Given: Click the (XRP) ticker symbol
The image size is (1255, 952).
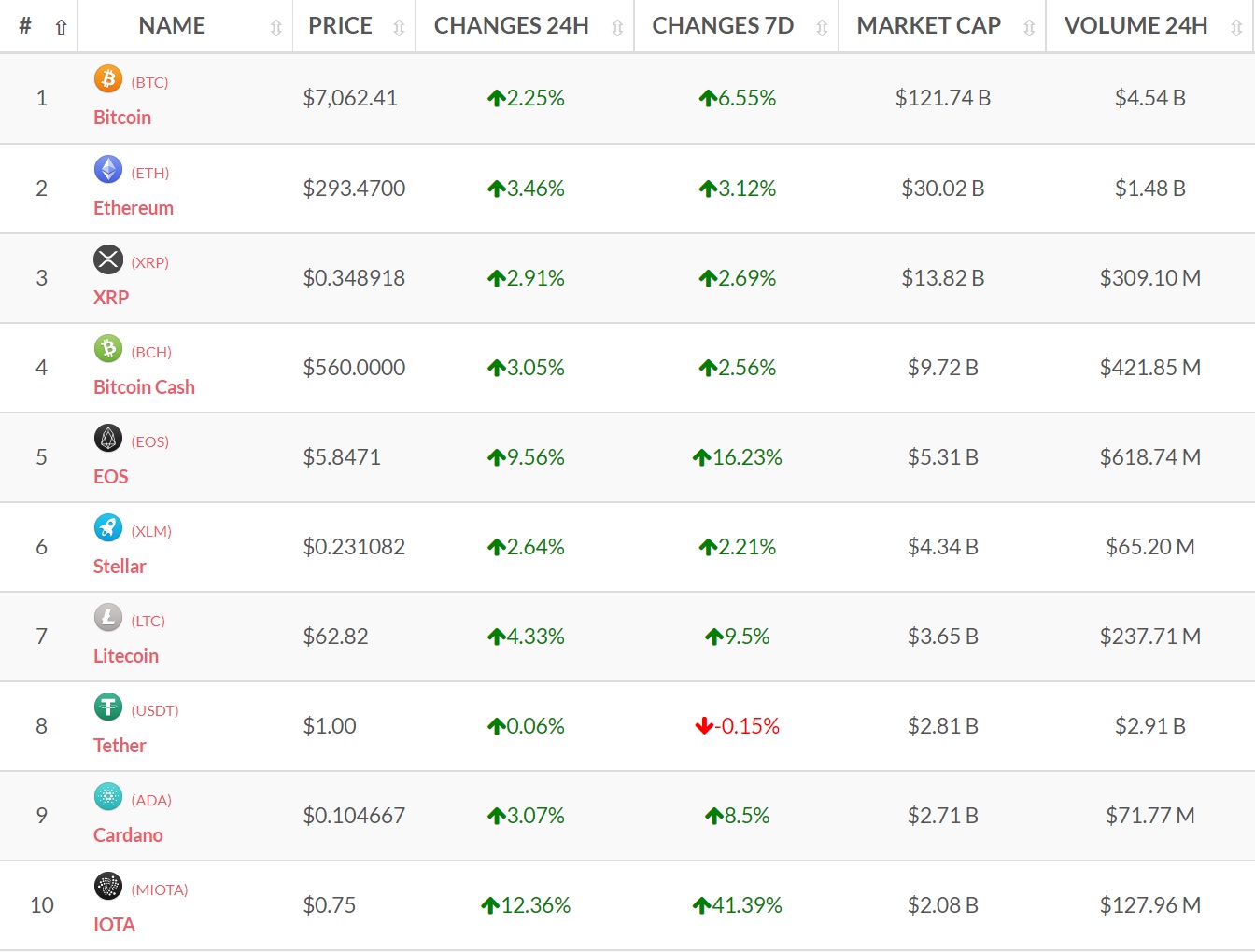Looking at the screenshot, I should (149, 262).
